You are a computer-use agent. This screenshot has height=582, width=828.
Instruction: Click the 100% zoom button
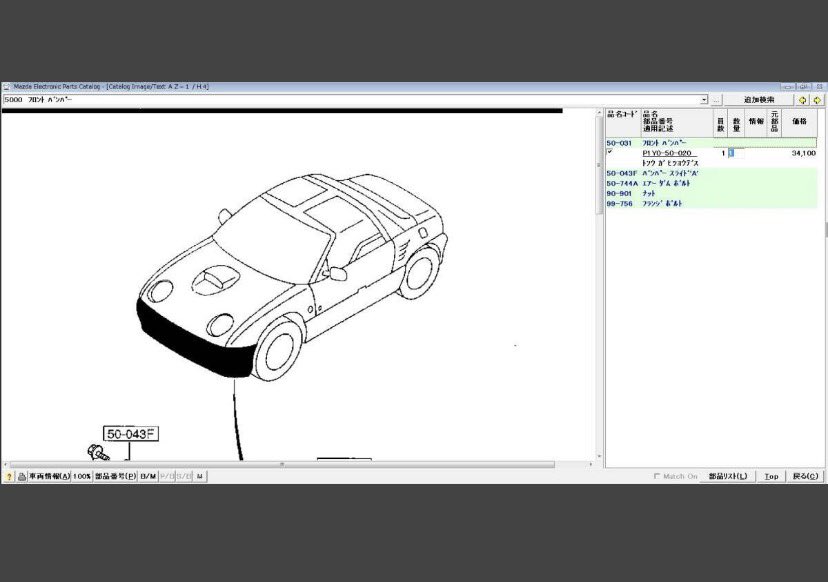click(x=82, y=476)
